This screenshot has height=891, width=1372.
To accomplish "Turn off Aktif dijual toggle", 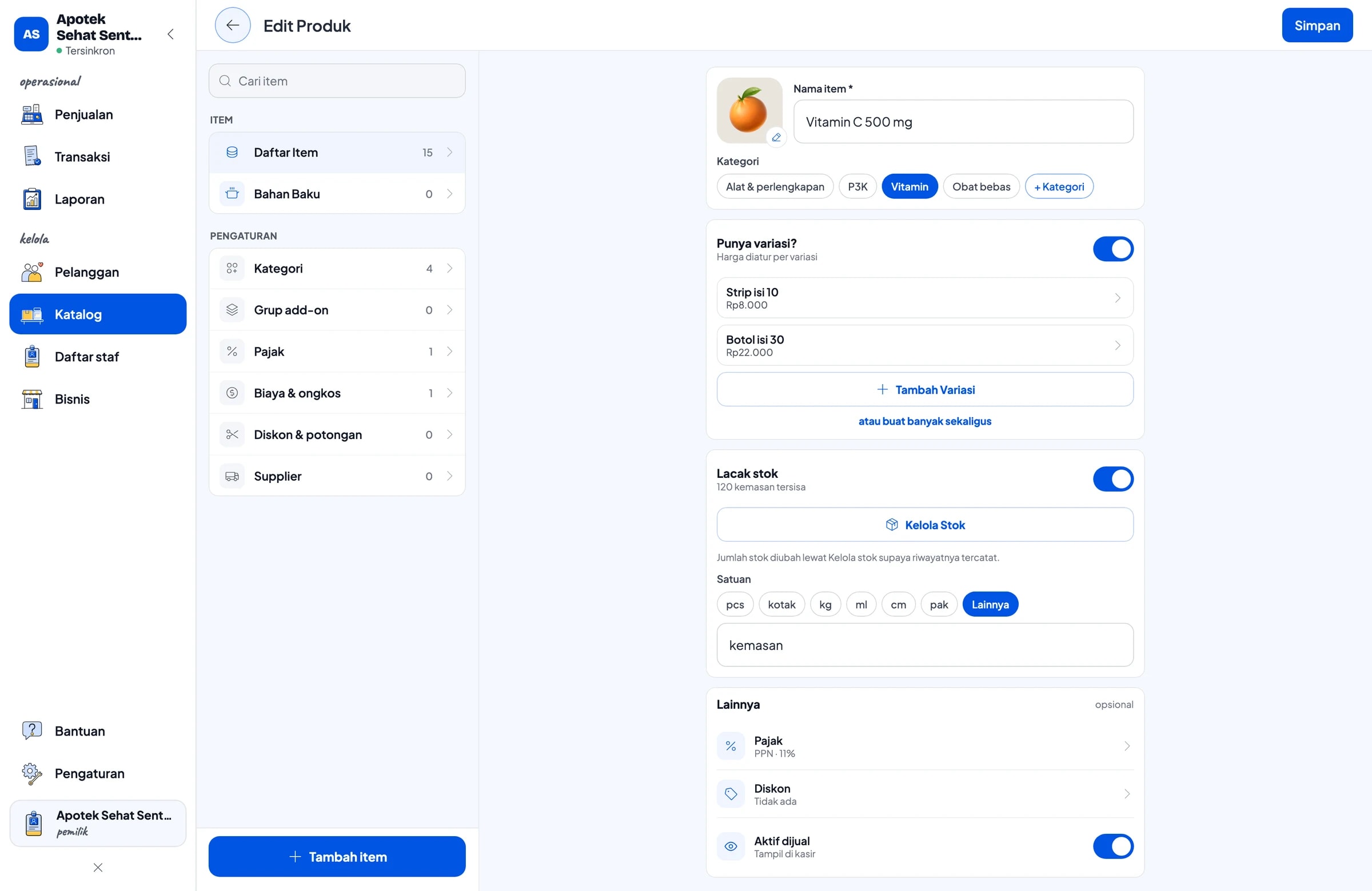I will pyautogui.click(x=1112, y=846).
